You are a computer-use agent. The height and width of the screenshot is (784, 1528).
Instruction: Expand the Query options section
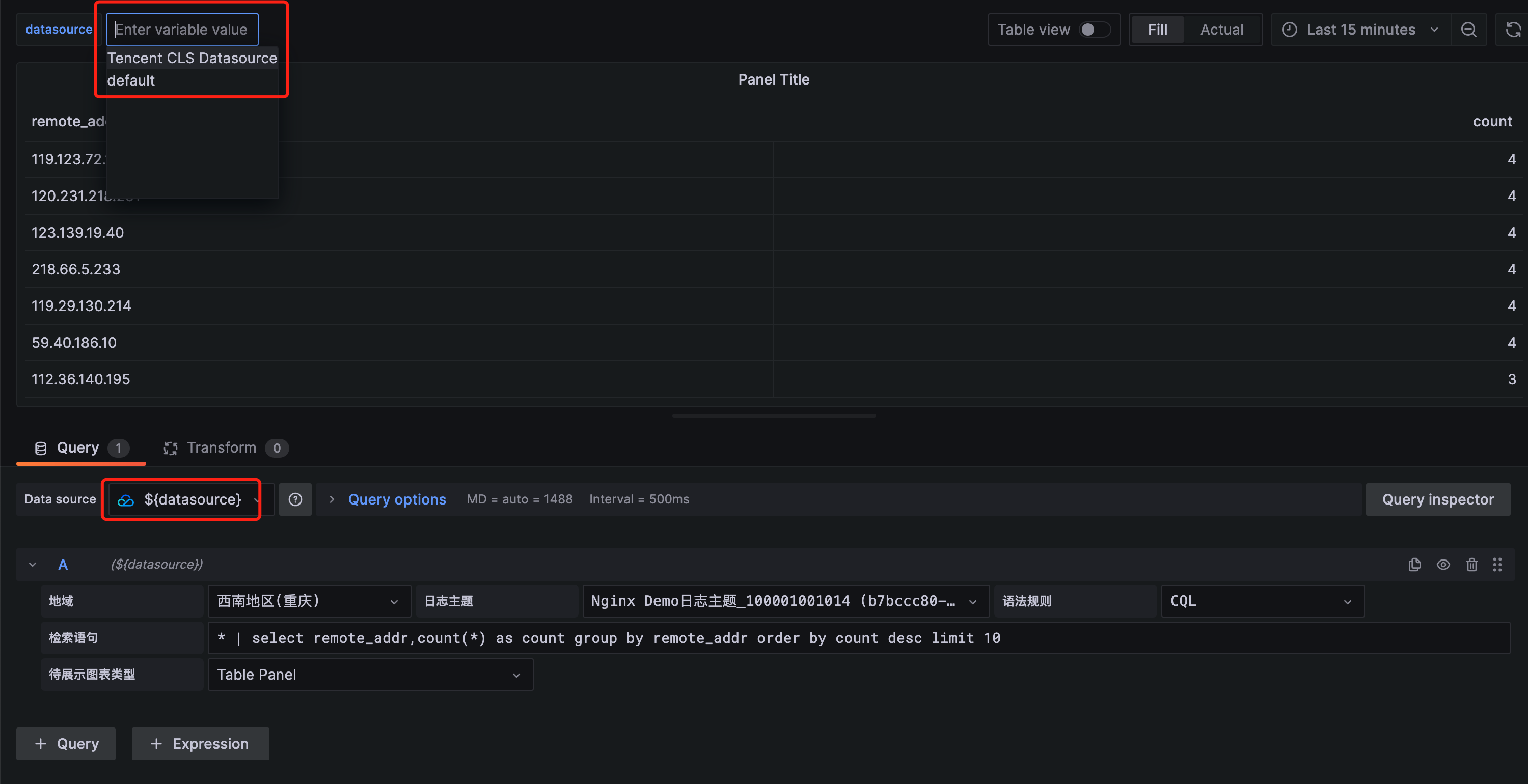(396, 499)
